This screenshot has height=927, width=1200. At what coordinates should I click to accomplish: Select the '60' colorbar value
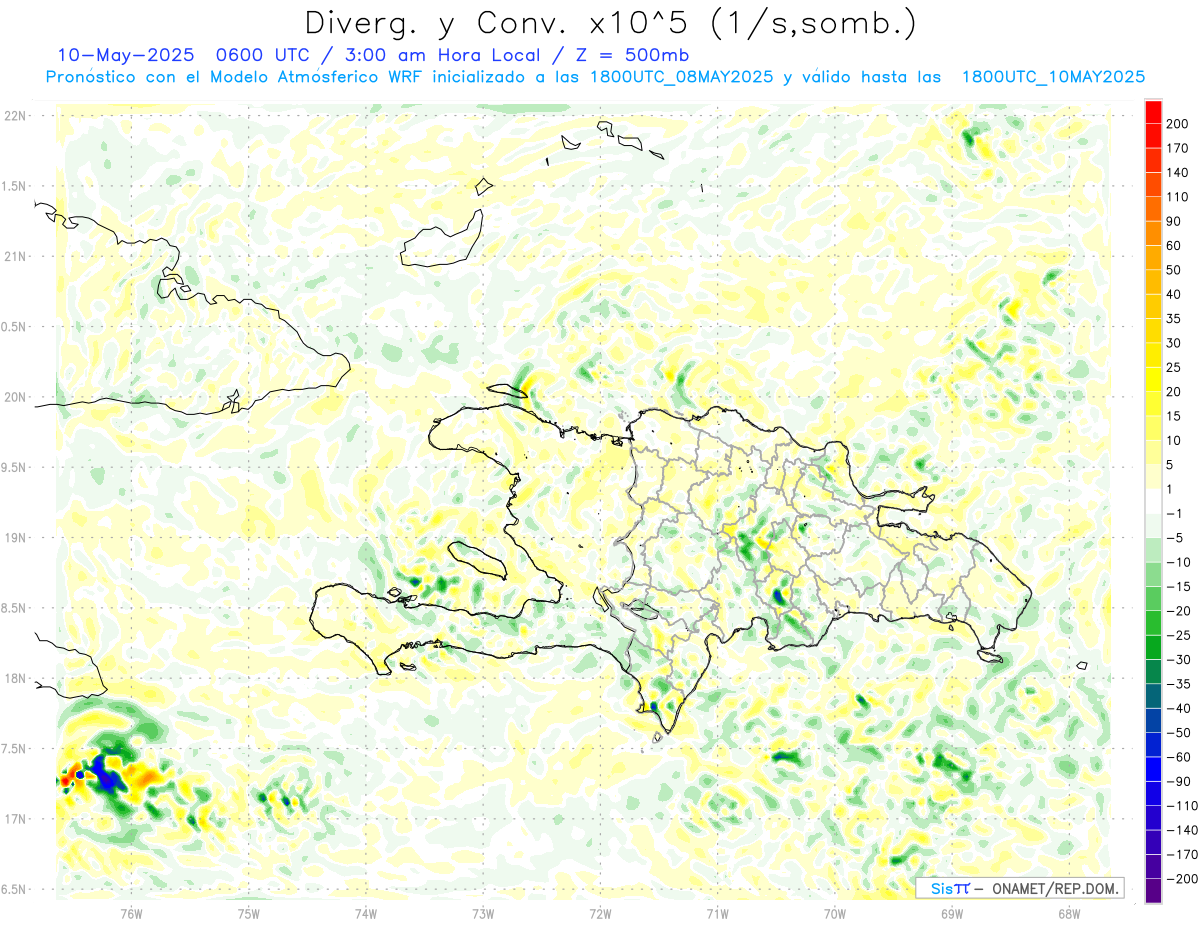[1174, 246]
